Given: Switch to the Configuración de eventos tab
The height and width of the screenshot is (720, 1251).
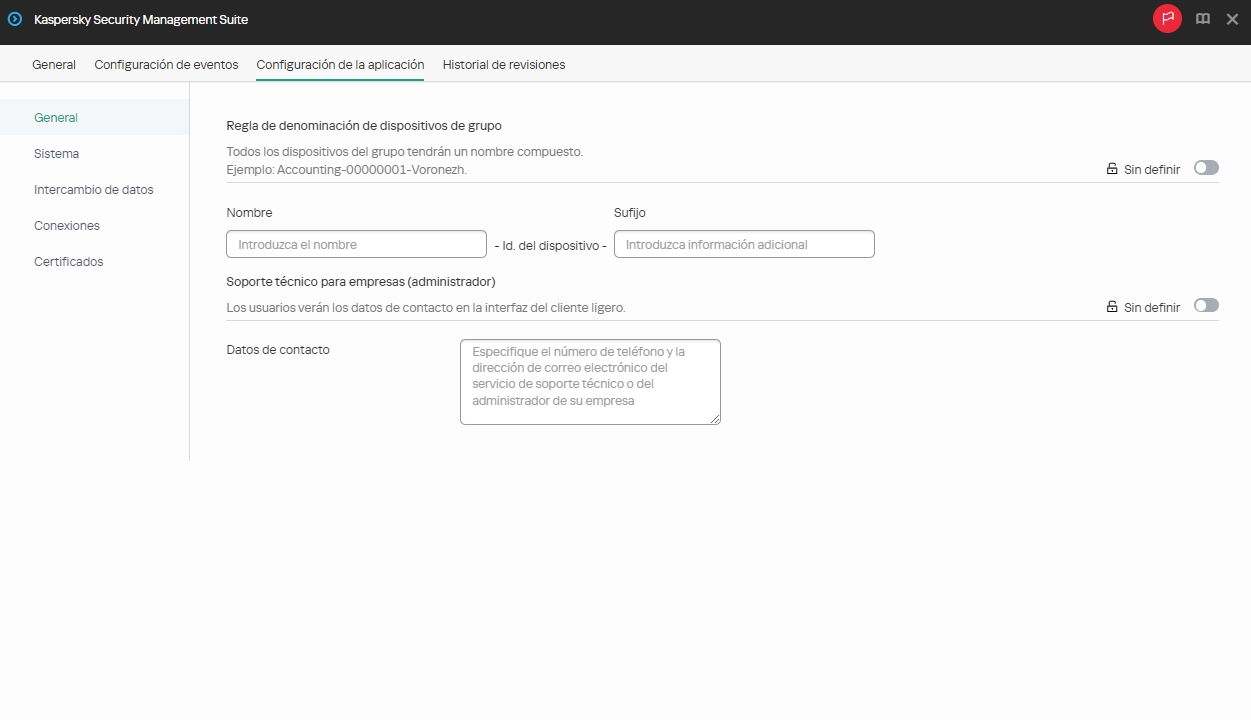Looking at the screenshot, I should [166, 64].
